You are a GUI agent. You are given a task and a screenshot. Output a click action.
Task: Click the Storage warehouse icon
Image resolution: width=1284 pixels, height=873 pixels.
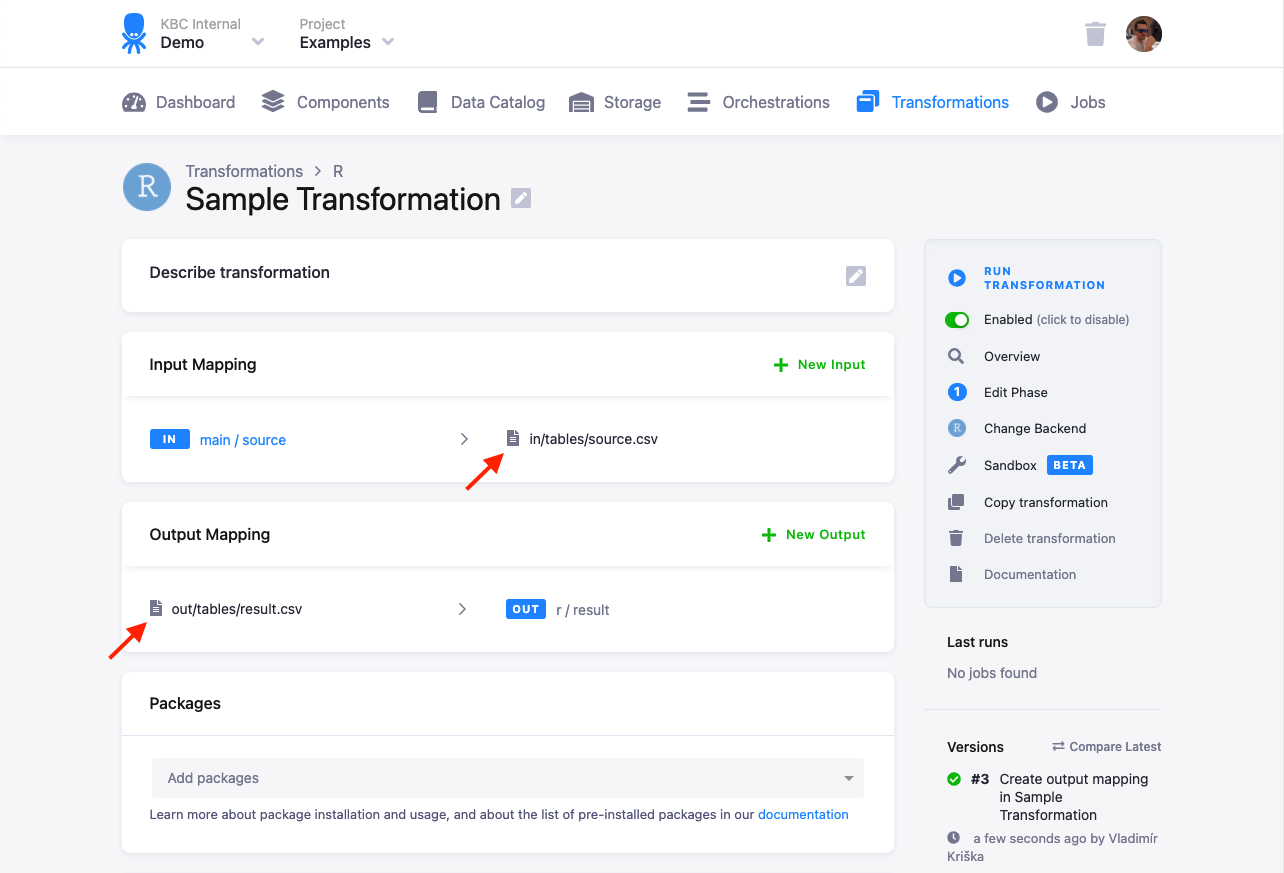[581, 102]
